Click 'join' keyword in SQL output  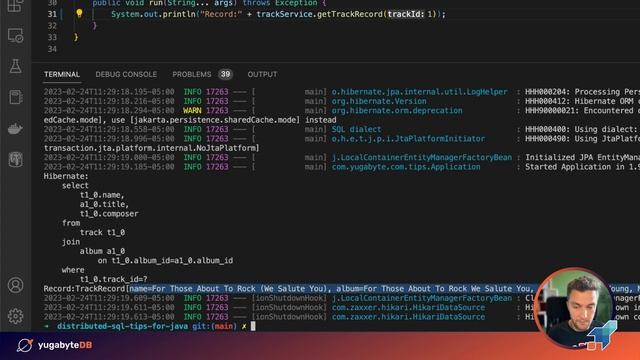pyautogui.click(x=71, y=242)
